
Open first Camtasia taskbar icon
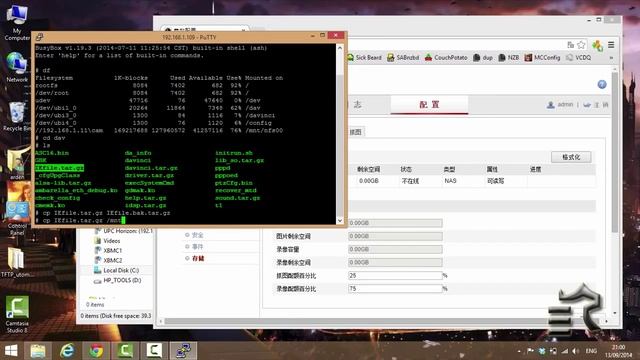125,350
